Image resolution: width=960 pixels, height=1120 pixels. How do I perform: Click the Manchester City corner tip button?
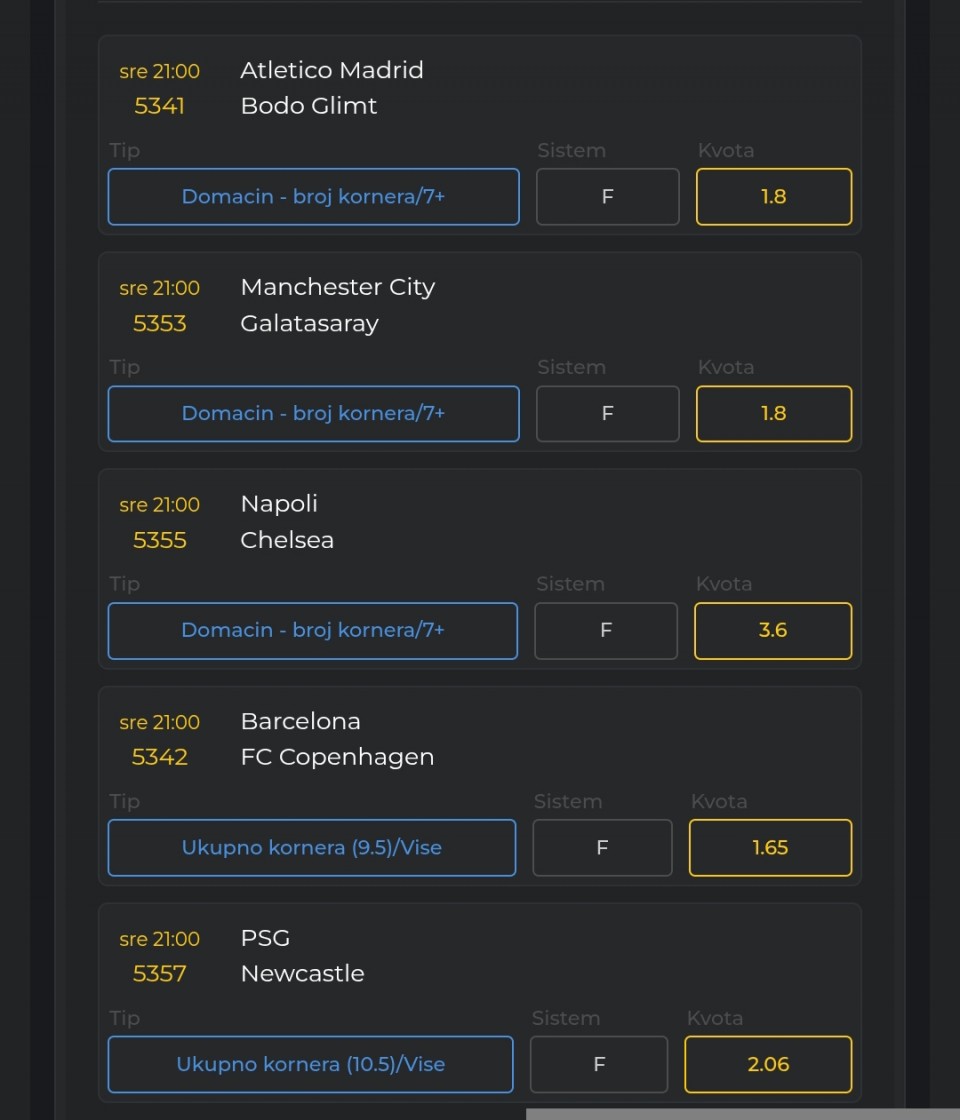(x=313, y=414)
